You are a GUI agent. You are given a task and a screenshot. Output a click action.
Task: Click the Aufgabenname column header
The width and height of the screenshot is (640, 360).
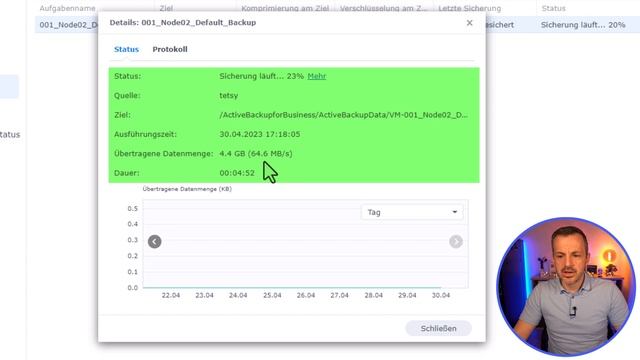click(67, 8)
